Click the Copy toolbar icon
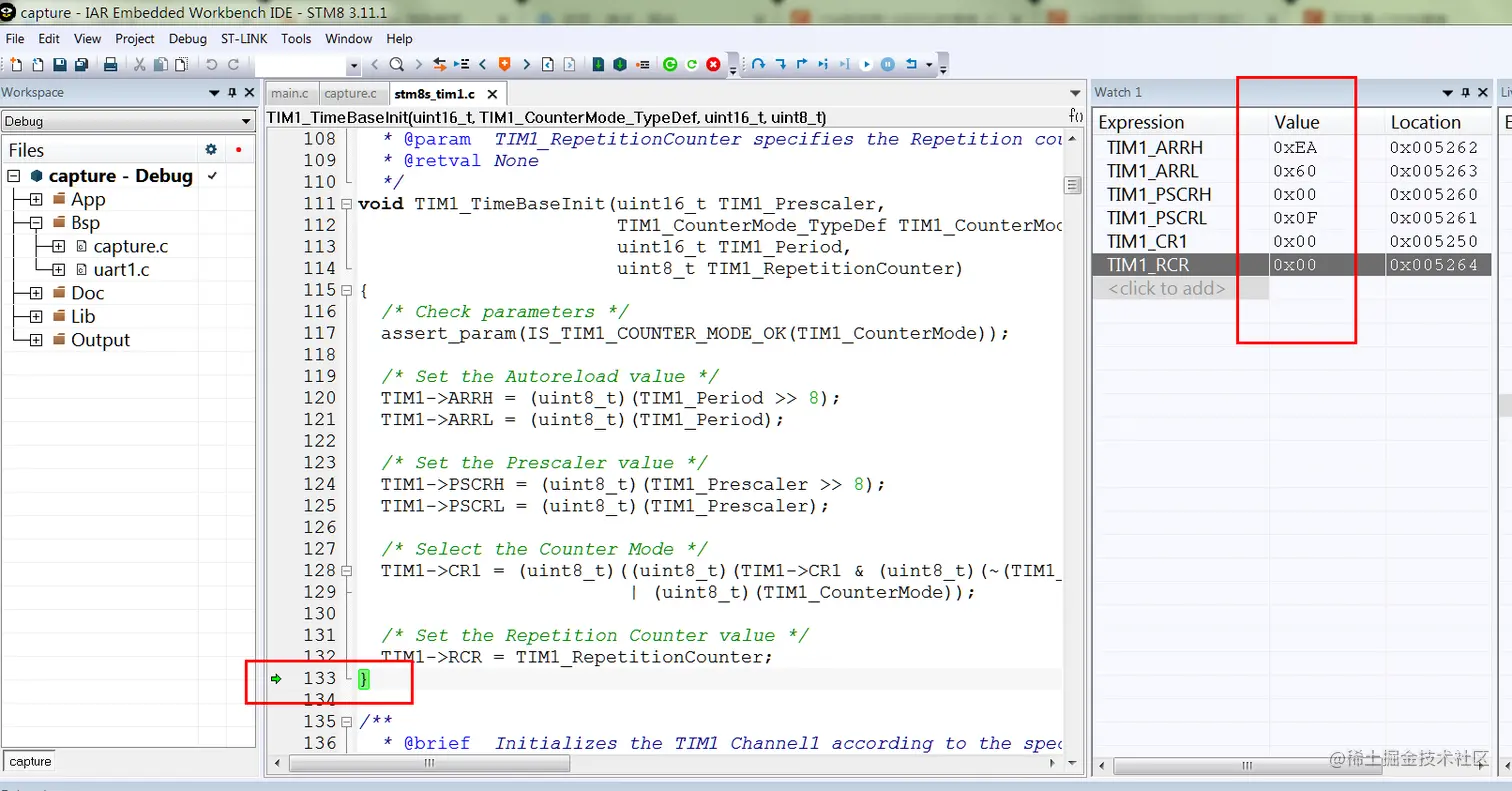Image resolution: width=1512 pixels, height=791 pixels. [160, 64]
